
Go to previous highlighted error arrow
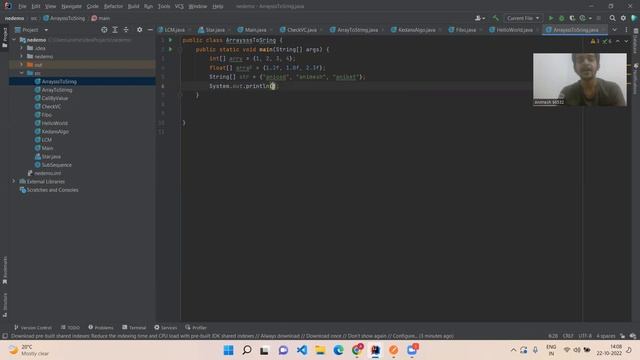[618, 41]
